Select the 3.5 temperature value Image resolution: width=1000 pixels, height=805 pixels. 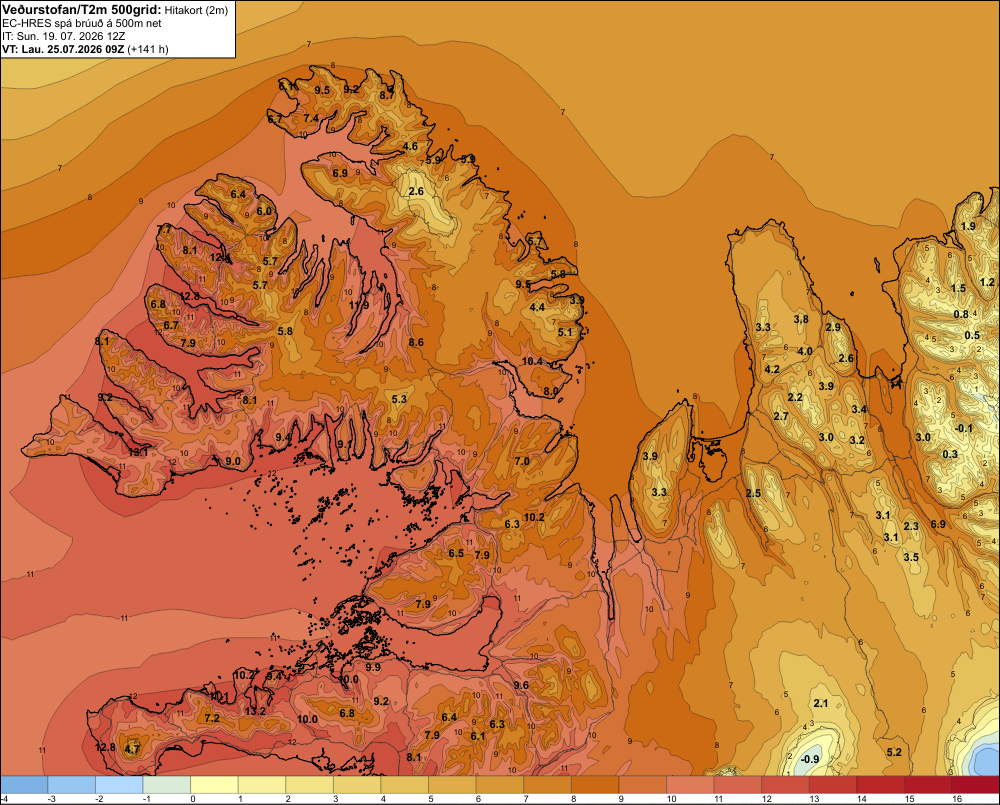coord(911,557)
